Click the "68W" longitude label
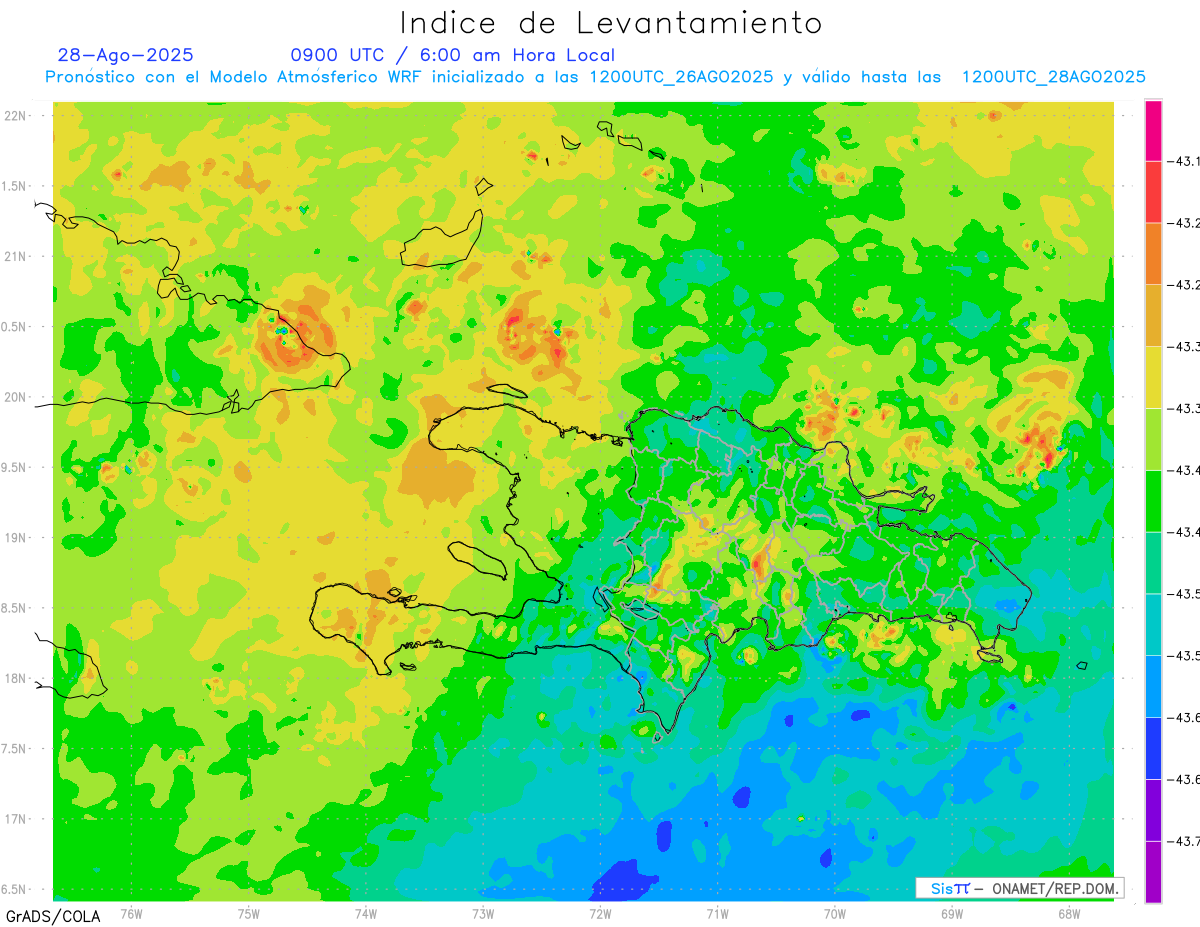1200x927 pixels. [x=1069, y=914]
